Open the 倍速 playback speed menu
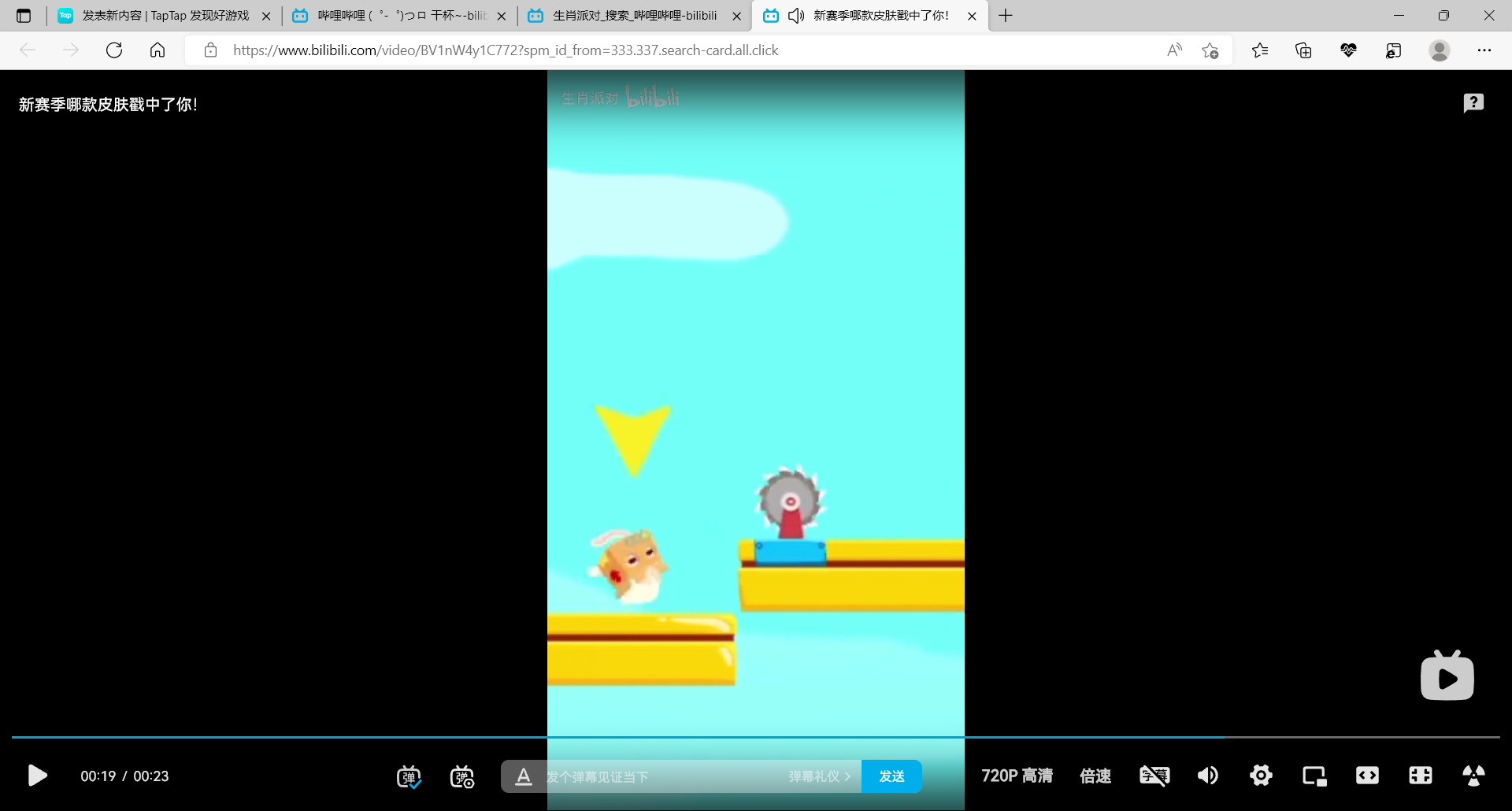The height and width of the screenshot is (811, 1512). pos(1095,776)
